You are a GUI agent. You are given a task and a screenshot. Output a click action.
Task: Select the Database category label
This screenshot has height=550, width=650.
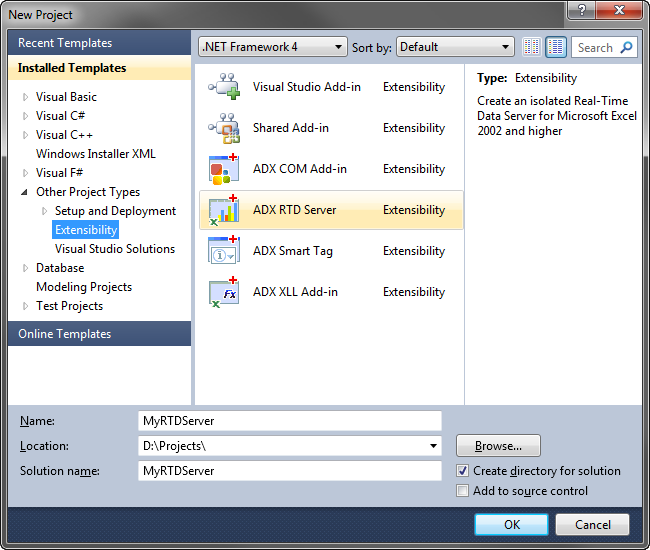[60, 268]
